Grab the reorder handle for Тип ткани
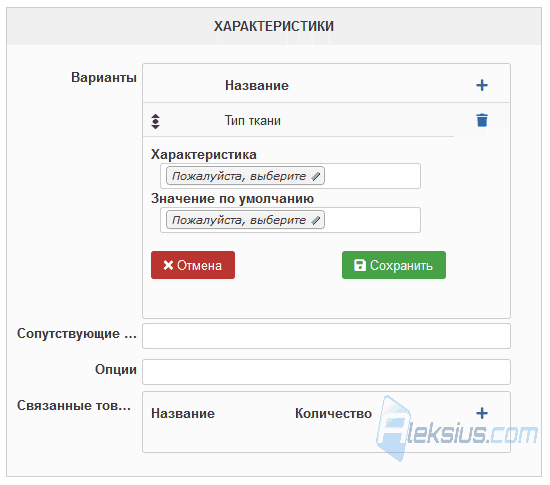Image resolution: width=550 pixels, height=485 pixels. (155, 121)
